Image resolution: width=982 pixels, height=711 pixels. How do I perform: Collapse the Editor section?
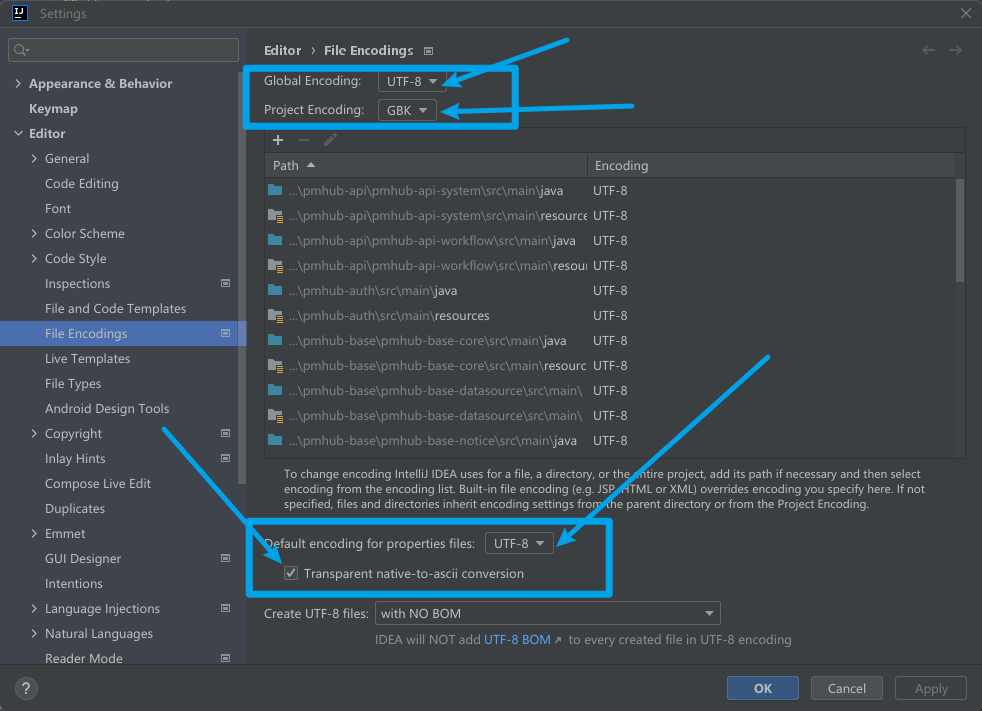[18, 133]
